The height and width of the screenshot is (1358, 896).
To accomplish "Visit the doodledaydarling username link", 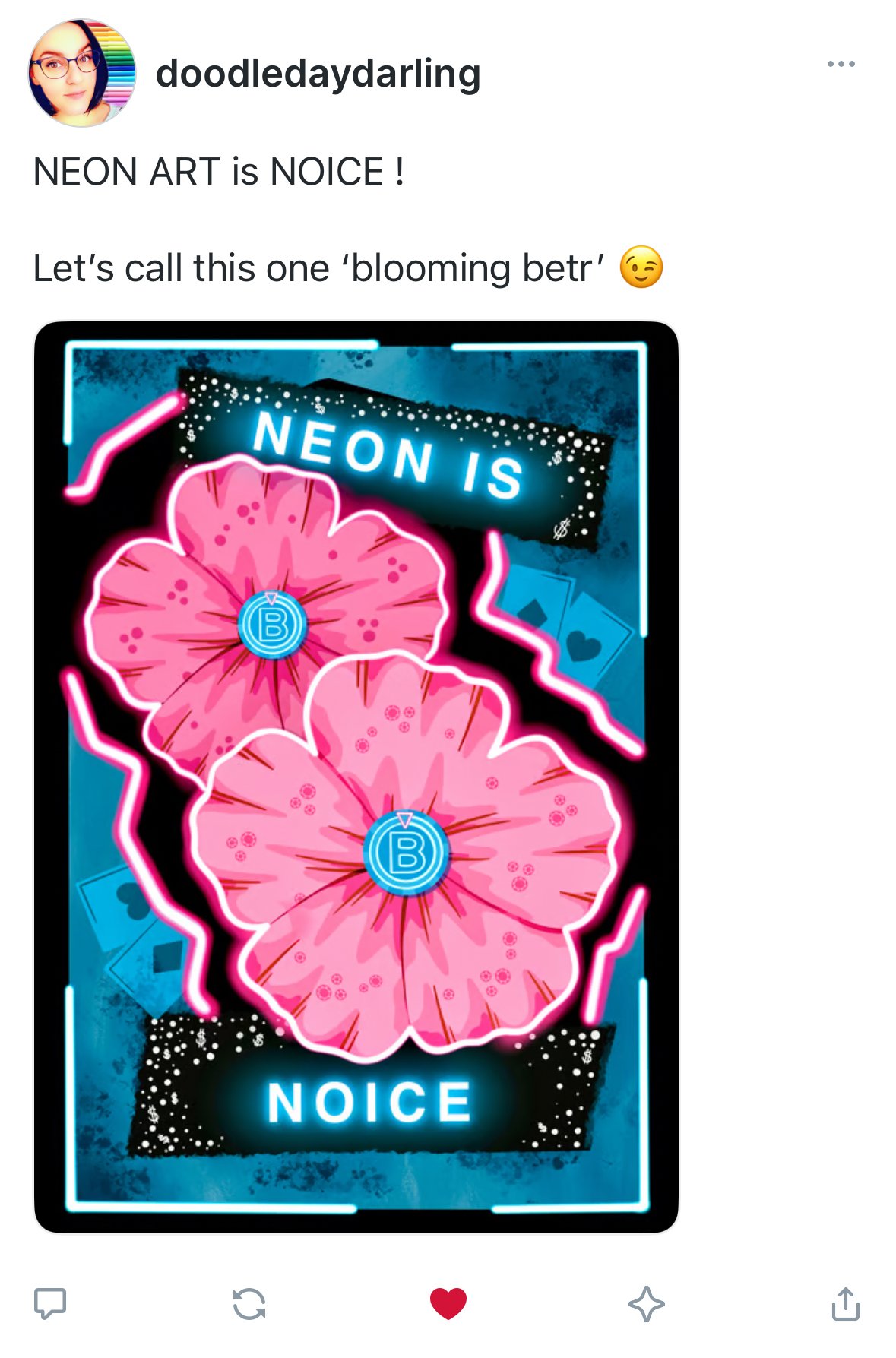I will [318, 74].
